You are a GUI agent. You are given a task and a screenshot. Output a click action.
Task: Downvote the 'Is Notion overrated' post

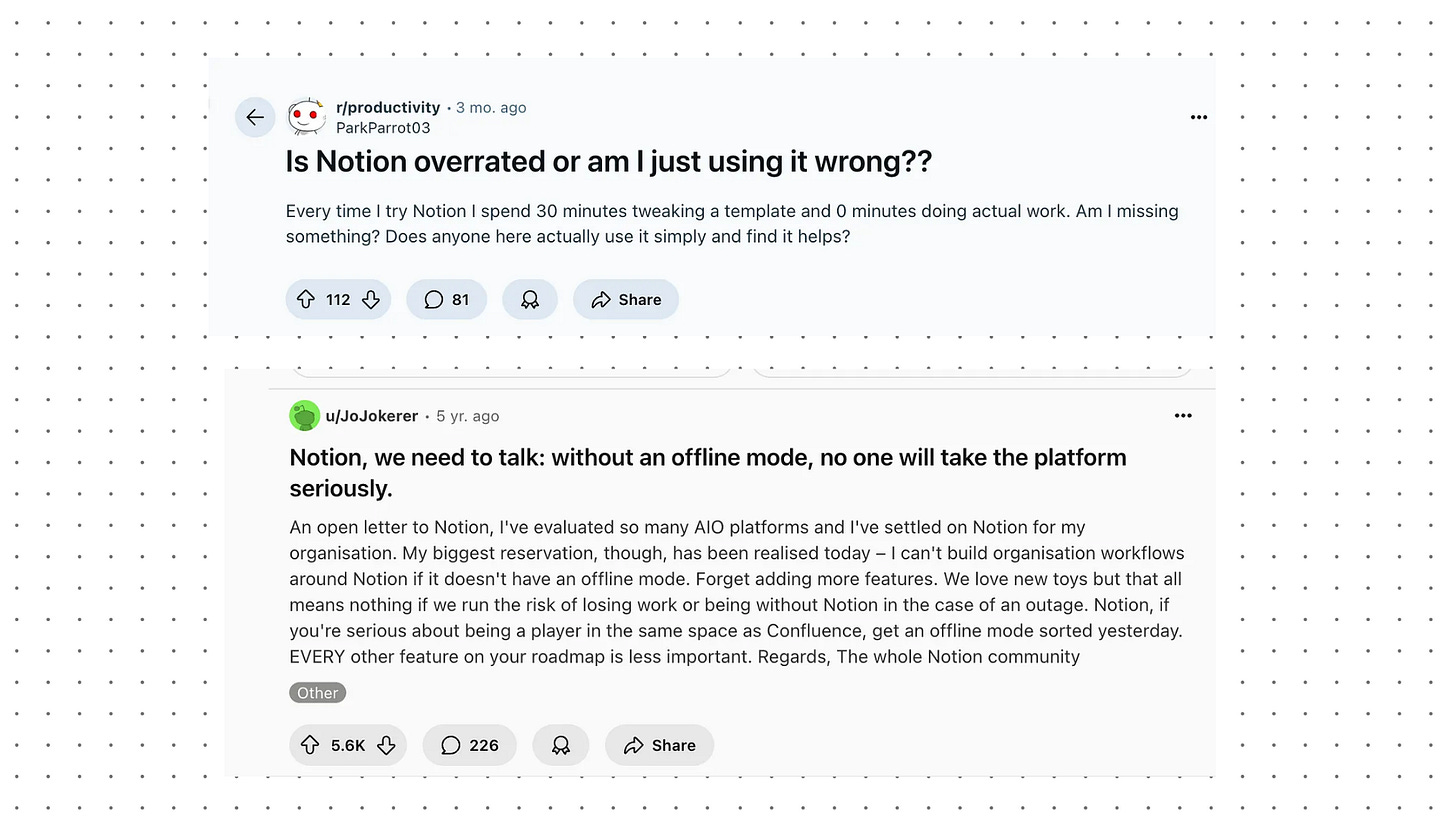coord(371,300)
